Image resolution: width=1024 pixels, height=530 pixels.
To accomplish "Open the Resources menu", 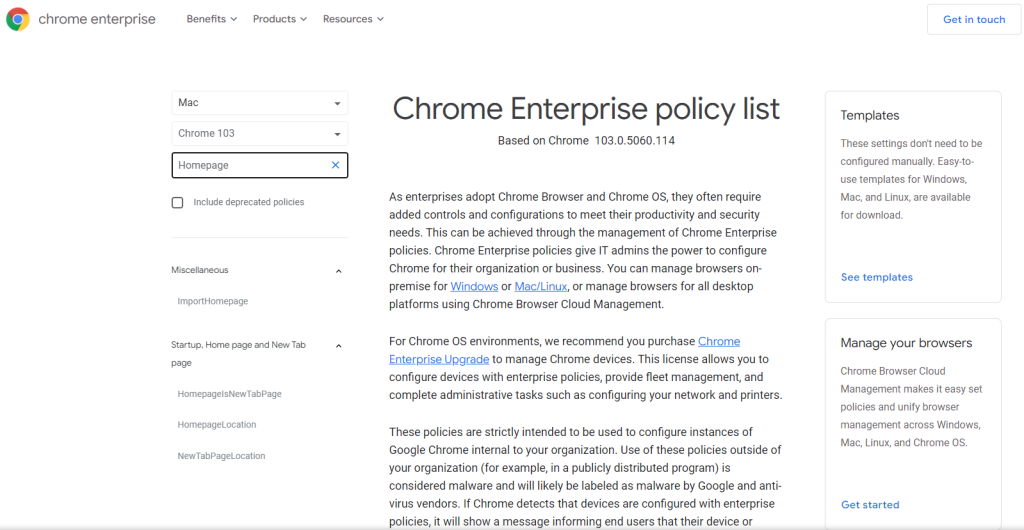I will 353,19.
